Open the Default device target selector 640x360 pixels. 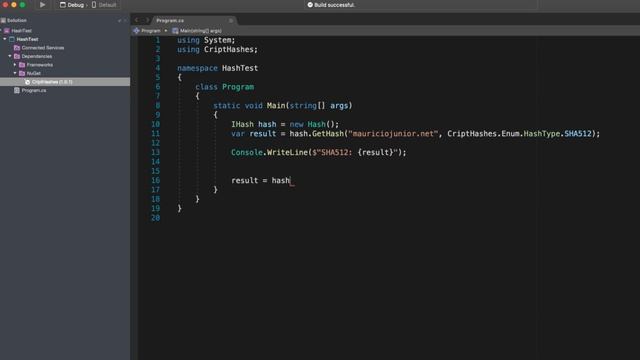(104, 5)
